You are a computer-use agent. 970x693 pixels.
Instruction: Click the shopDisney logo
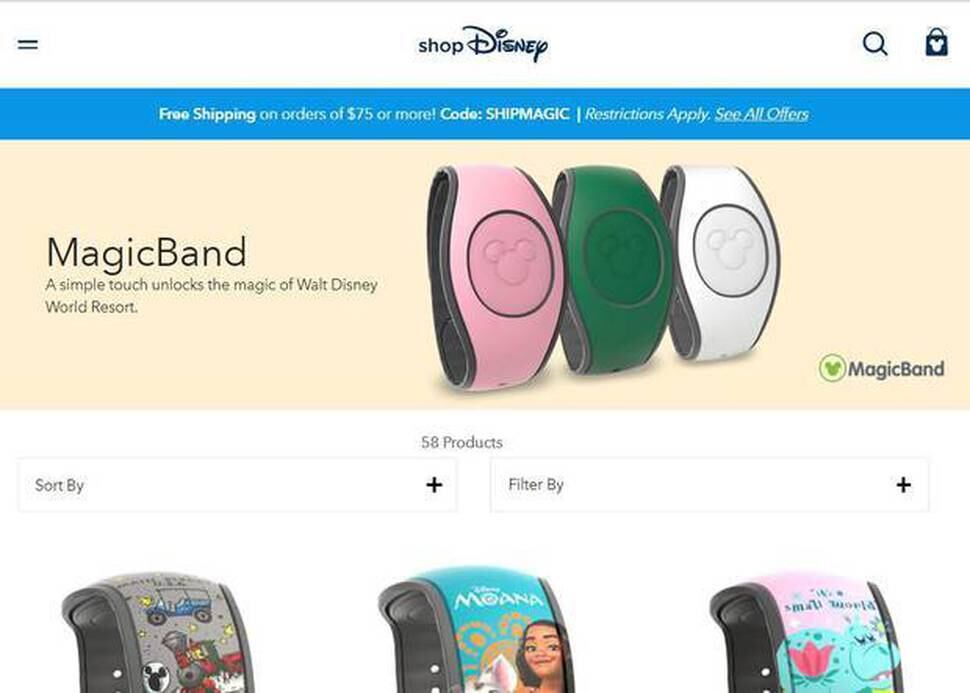coord(483,44)
